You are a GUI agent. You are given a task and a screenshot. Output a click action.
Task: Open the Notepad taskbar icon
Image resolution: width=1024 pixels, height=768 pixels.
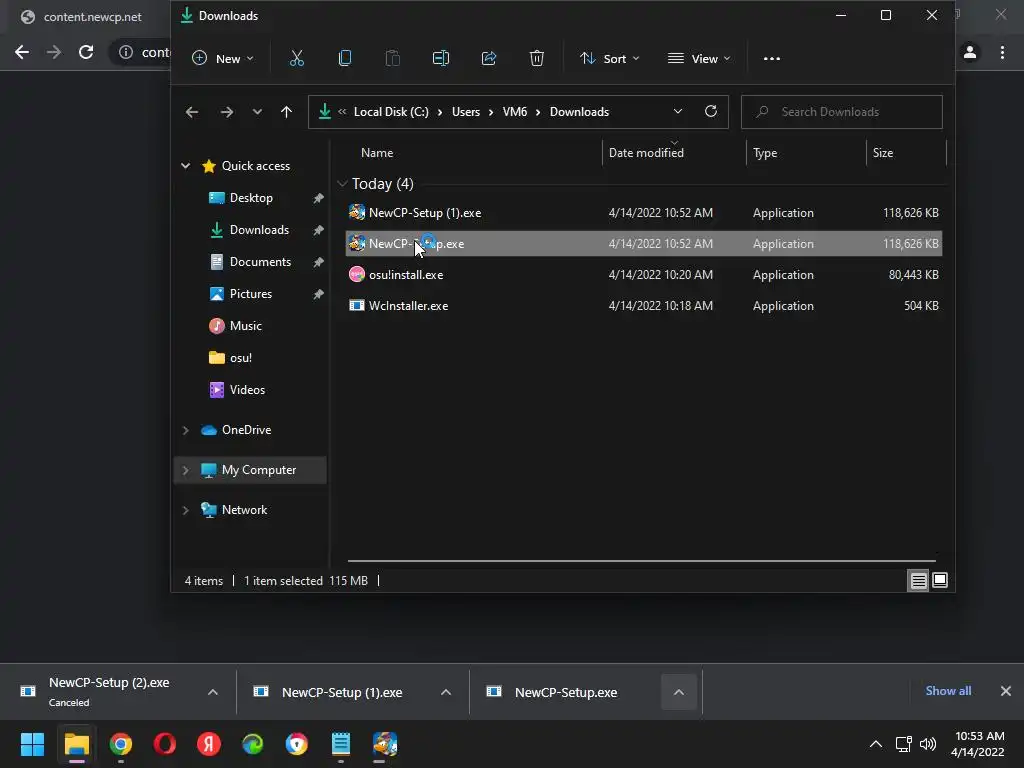[341, 744]
